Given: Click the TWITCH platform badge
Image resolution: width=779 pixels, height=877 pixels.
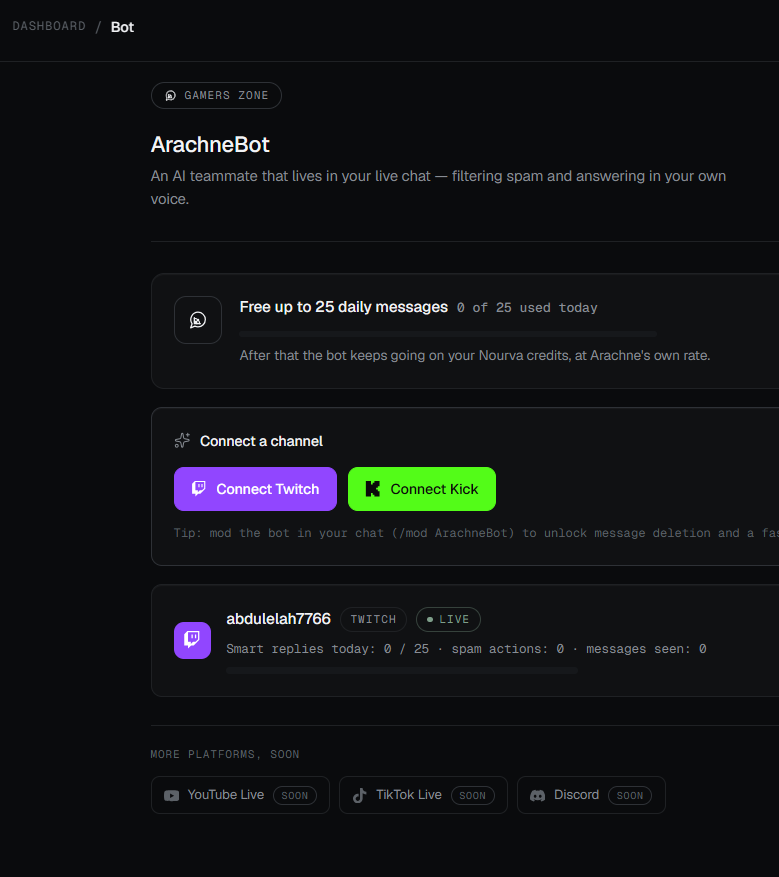Looking at the screenshot, I should click(373, 619).
